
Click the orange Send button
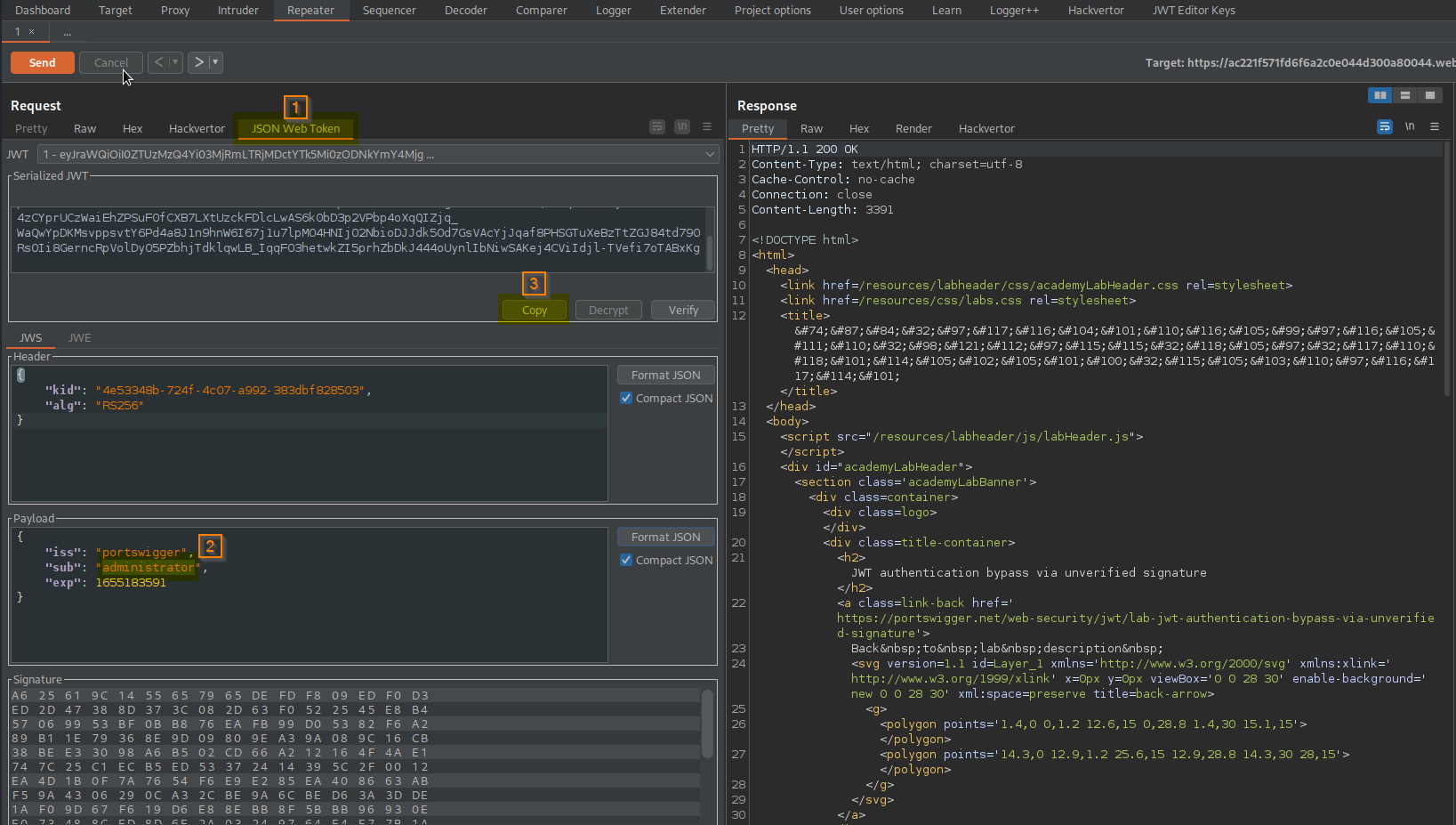click(x=42, y=62)
